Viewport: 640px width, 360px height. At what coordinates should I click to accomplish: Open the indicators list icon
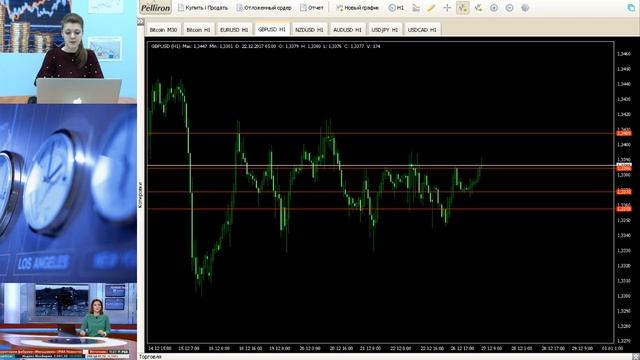pyautogui.click(x=416, y=8)
